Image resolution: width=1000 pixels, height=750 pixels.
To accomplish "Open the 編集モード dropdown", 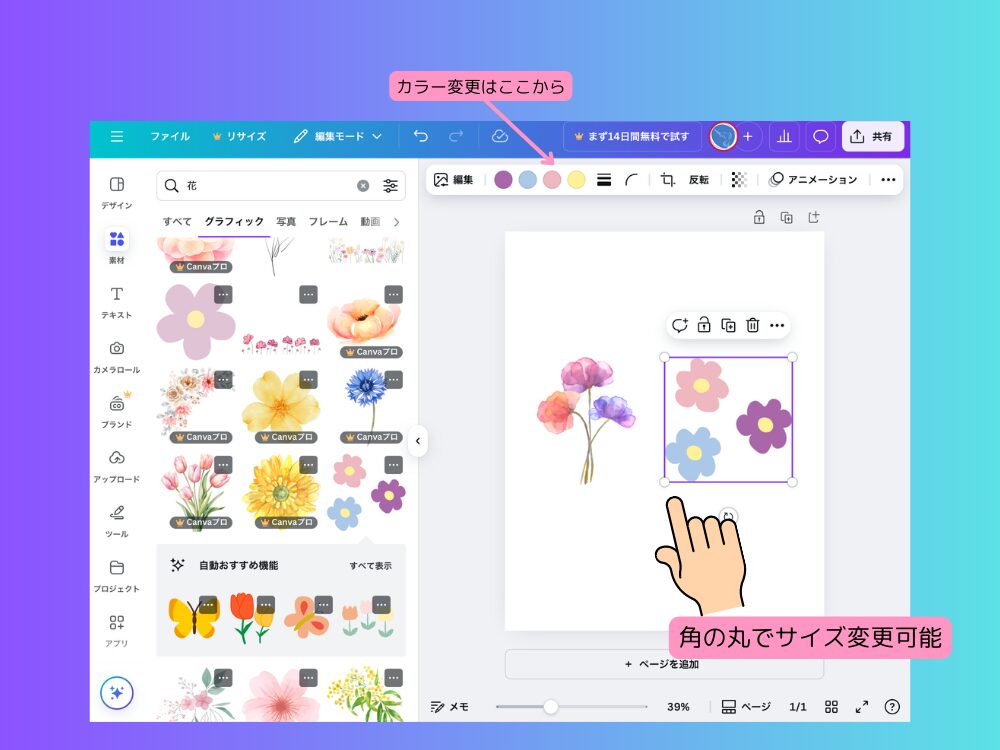I will 338,137.
